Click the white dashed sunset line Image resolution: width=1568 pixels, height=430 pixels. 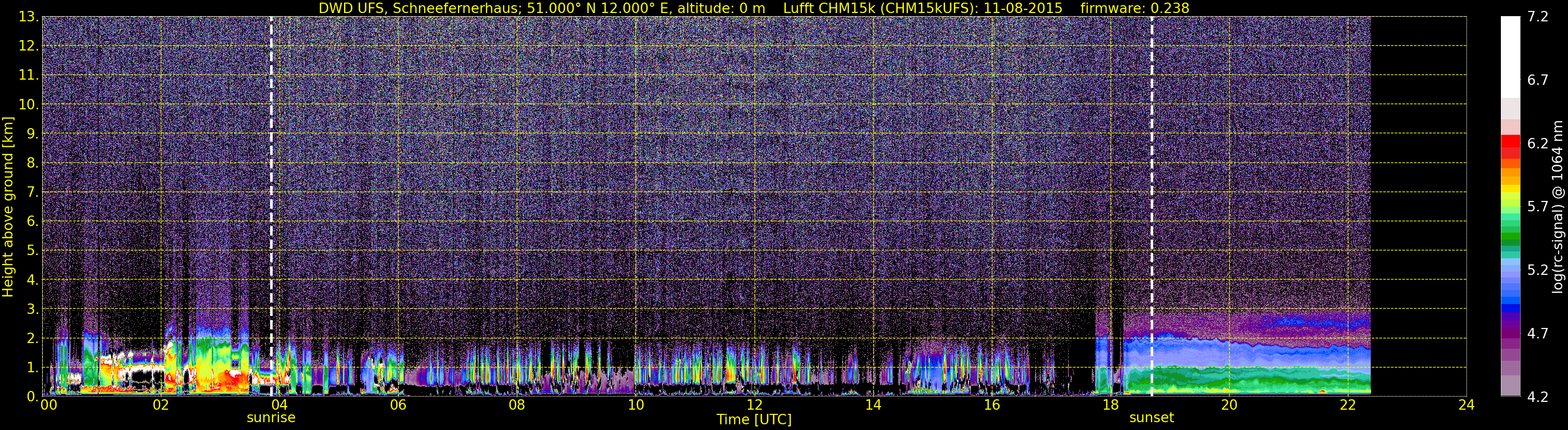[x=1152, y=206]
